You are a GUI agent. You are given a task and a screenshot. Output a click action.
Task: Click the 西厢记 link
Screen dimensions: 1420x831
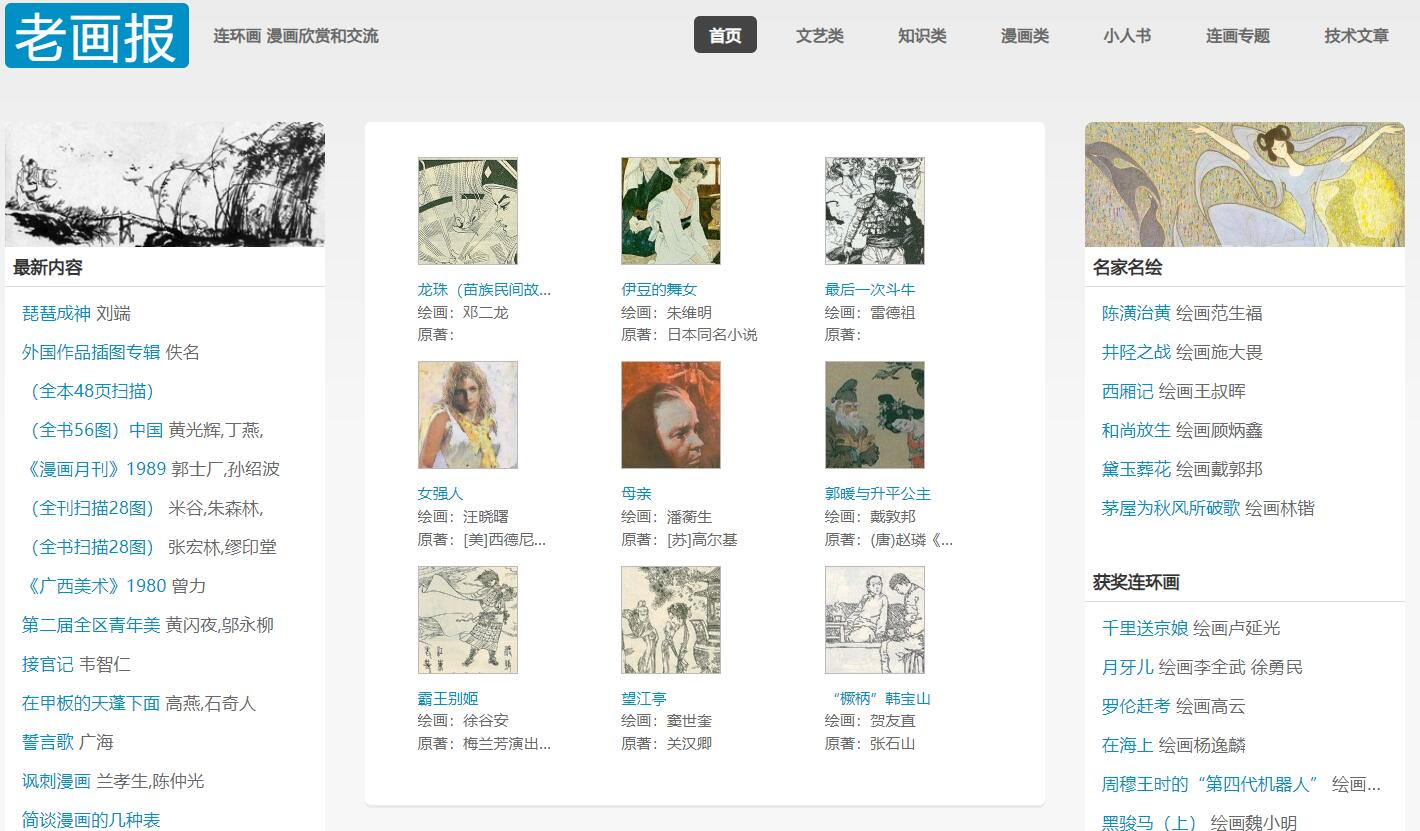point(1128,391)
